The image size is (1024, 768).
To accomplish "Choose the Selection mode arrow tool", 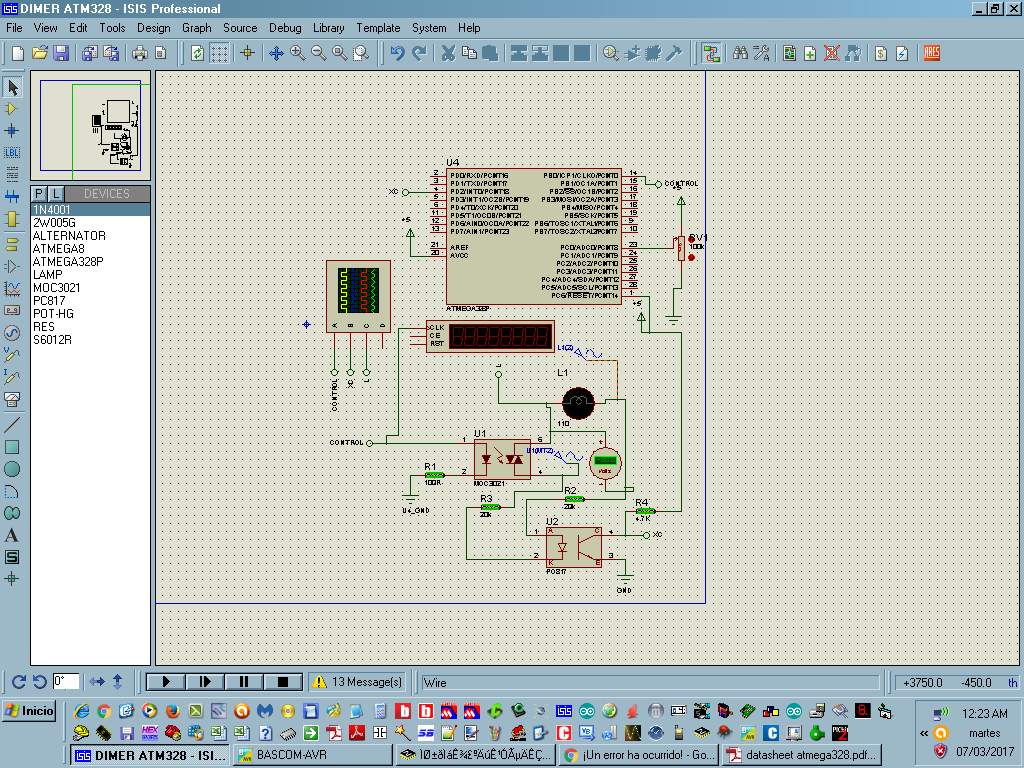I will pyautogui.click(x=12, y=87).
